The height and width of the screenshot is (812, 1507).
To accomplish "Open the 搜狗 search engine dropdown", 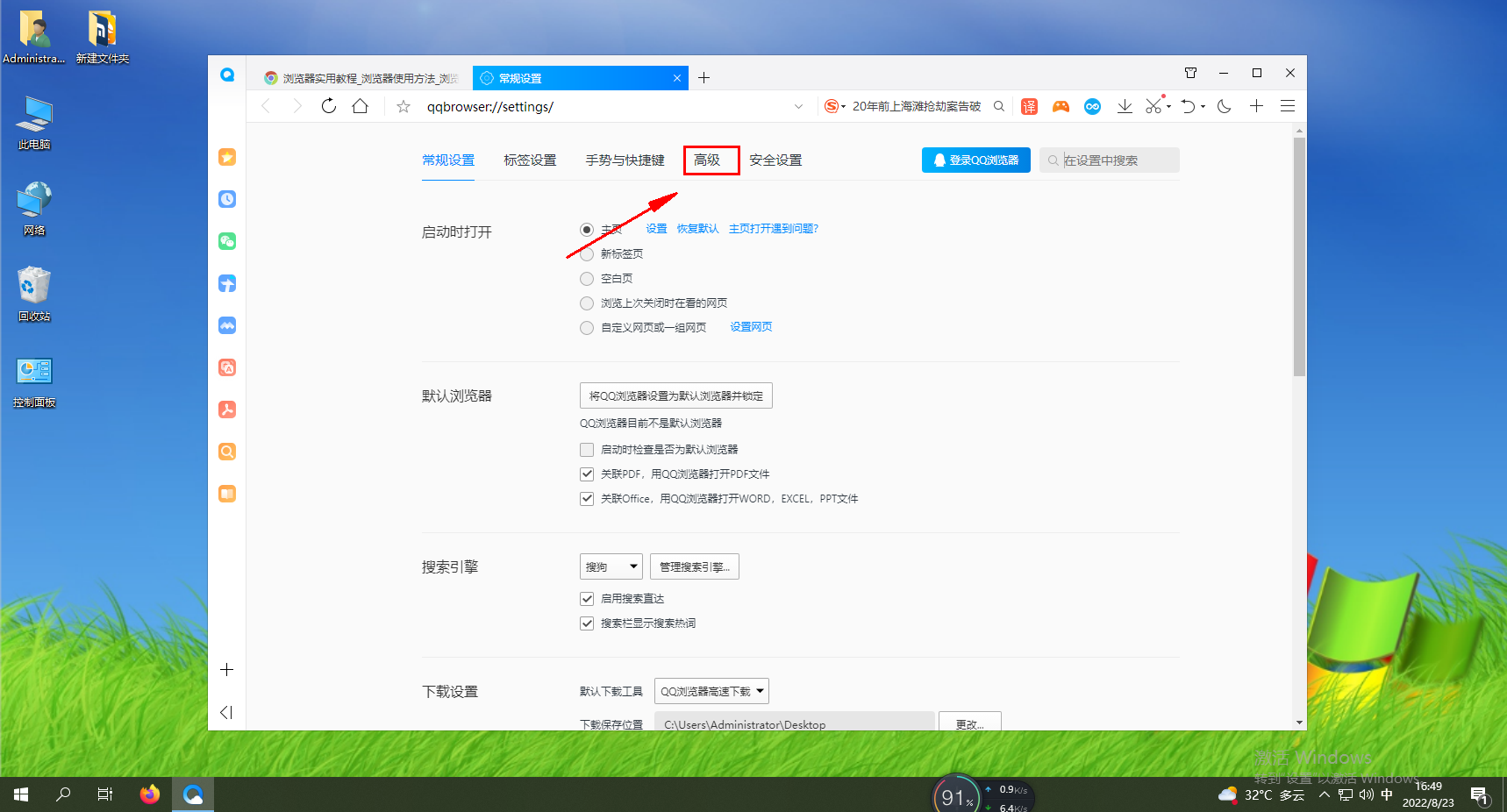I will [611, 566].
